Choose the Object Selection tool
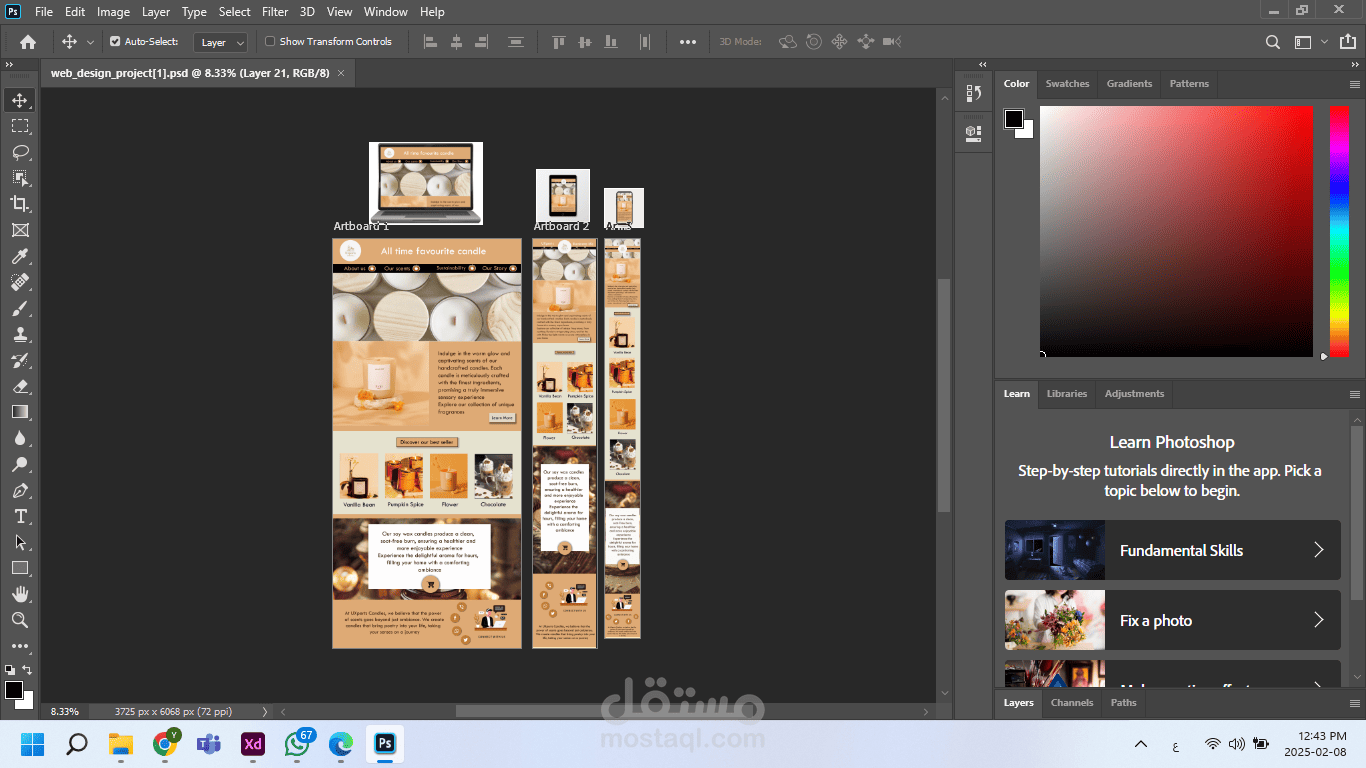 tap(20, 178)
